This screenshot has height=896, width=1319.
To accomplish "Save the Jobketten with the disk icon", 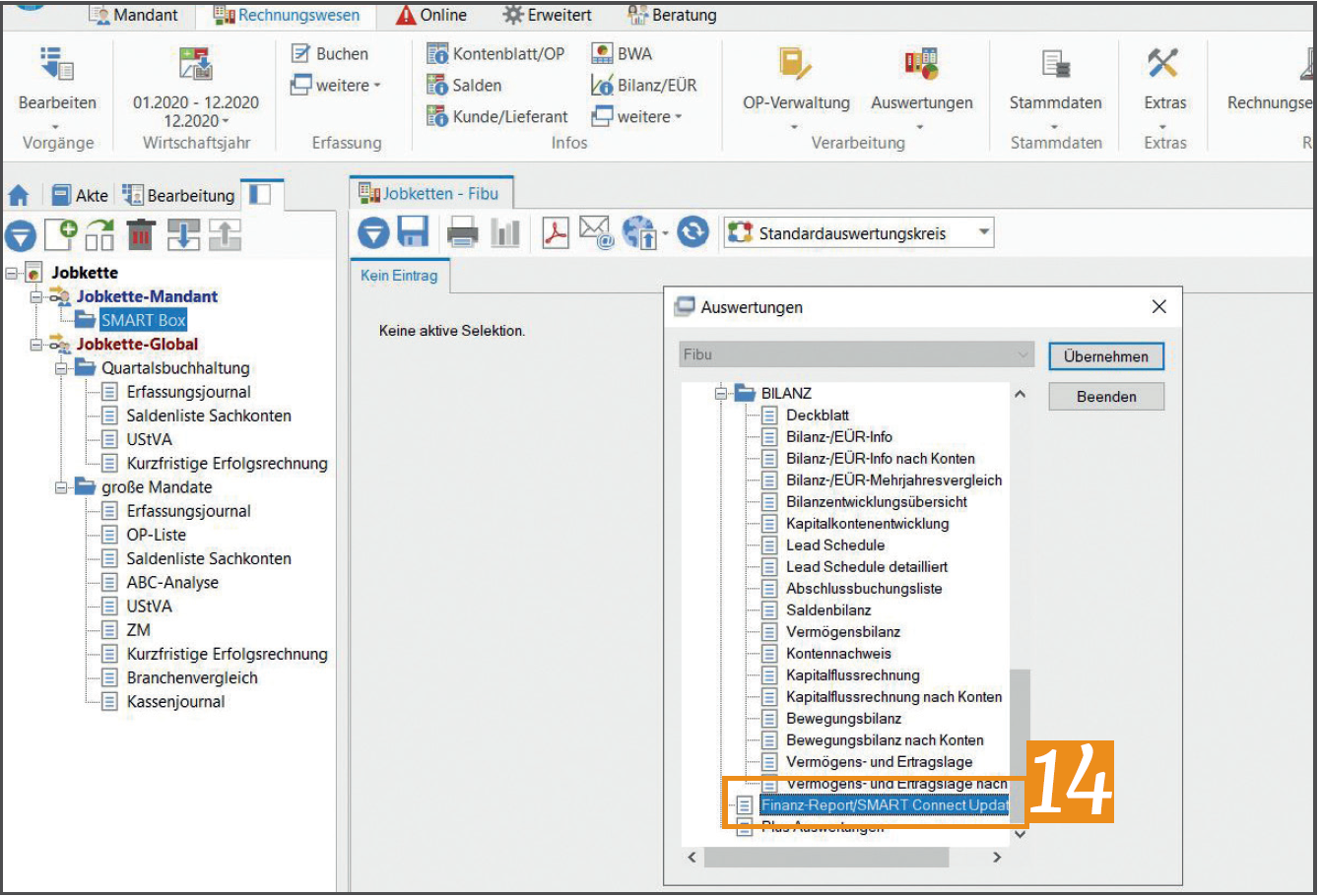I will (413, 233).
